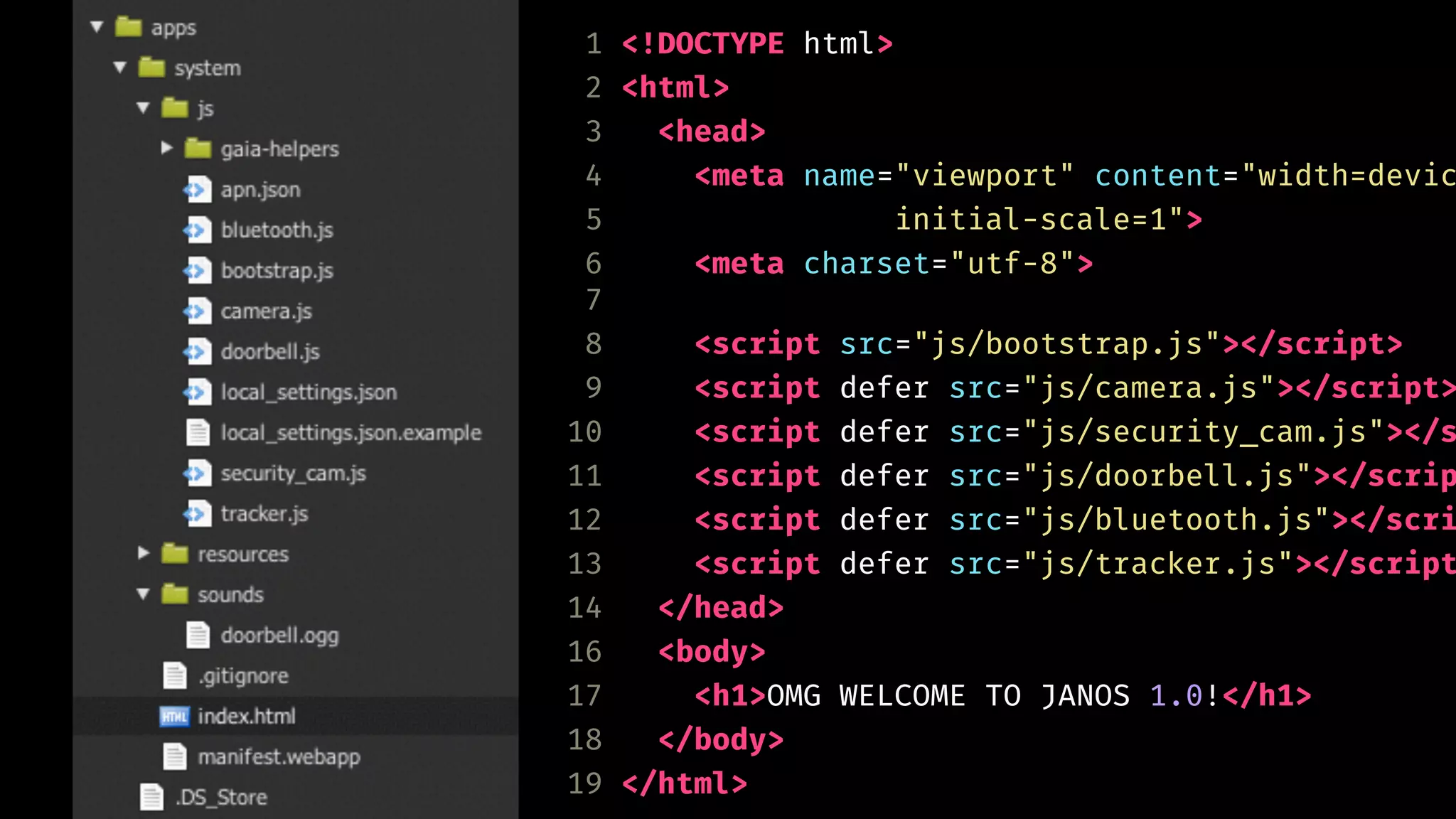Click the local_settings.json file icon
This screenshot has height=819, width=1456.
tap(197, 392)
